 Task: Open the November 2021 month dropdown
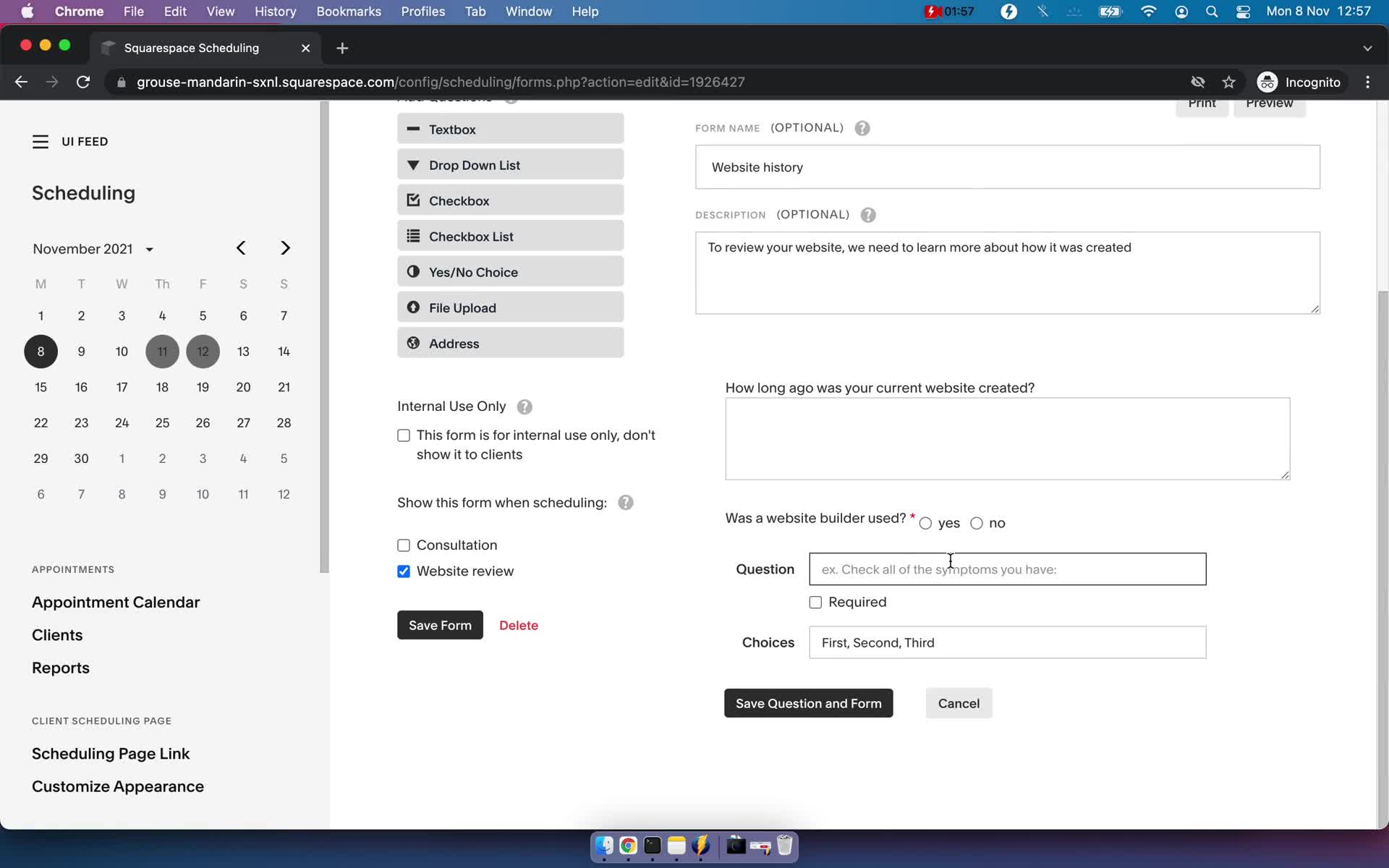tap(93, 249)
